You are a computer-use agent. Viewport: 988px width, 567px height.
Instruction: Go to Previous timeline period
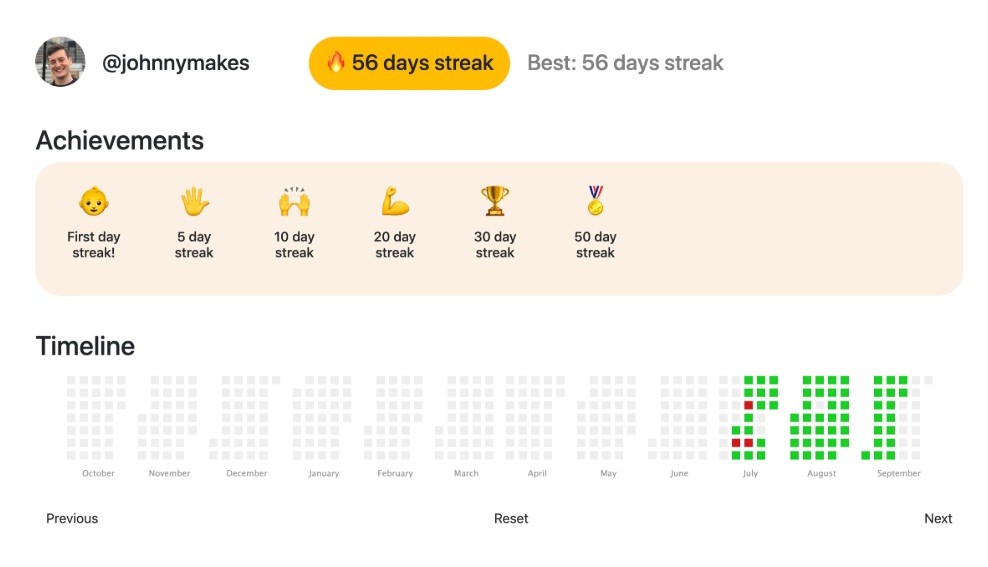72,518
